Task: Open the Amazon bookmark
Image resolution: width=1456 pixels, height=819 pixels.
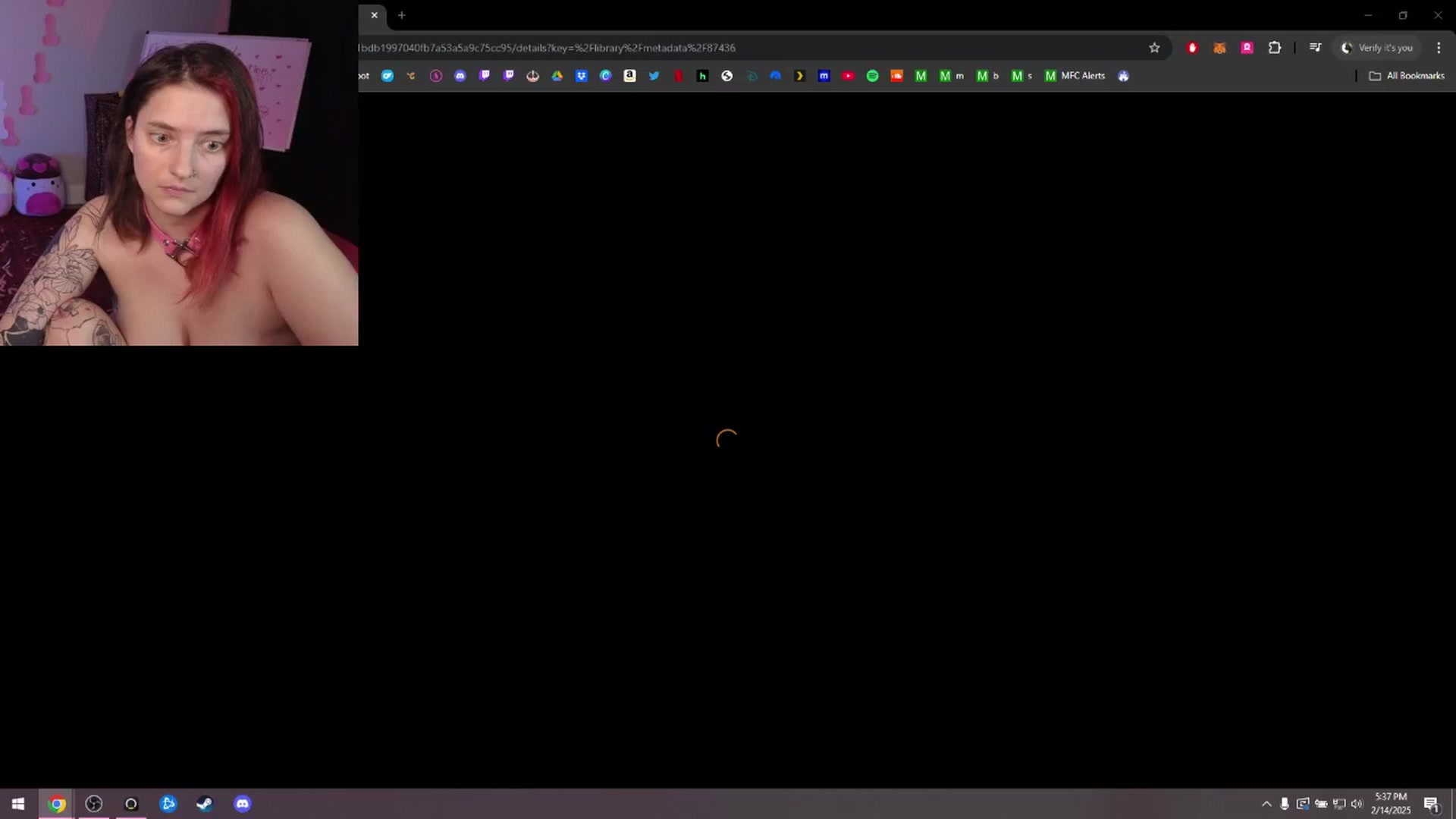Action: (629, 76)
